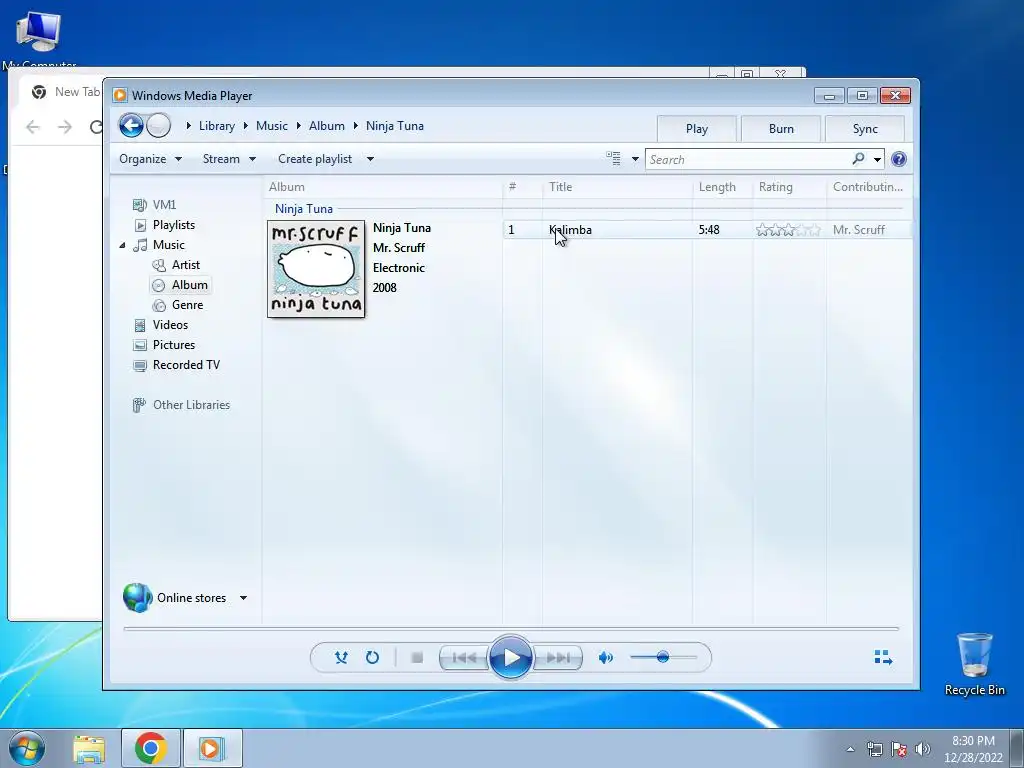Adjust the player volume slider

point(663,657)
